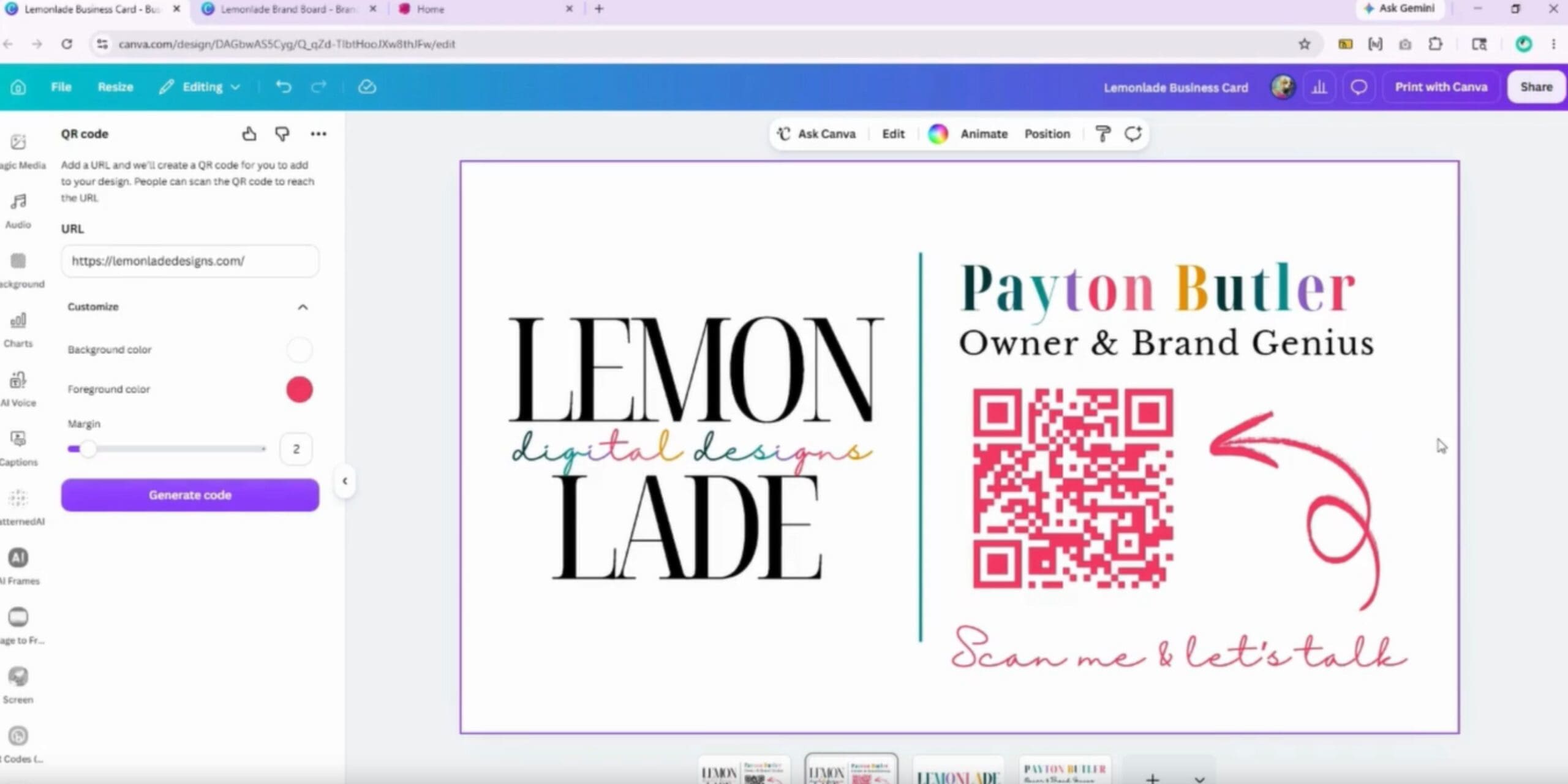Open the comments bubble icon

[1359, 87]
